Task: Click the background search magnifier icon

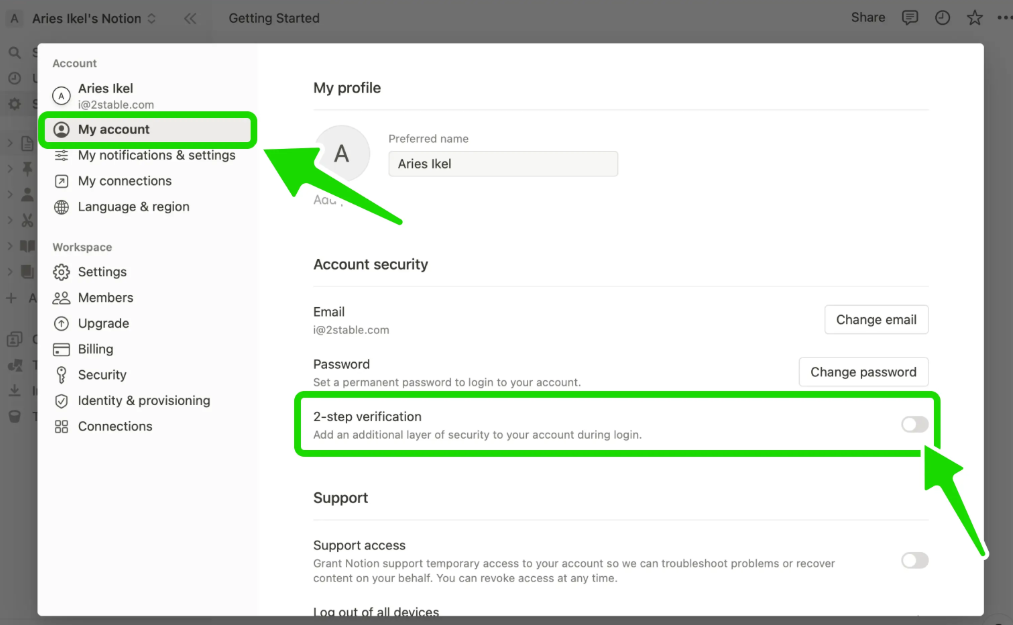Action: (x=14, y=52)
